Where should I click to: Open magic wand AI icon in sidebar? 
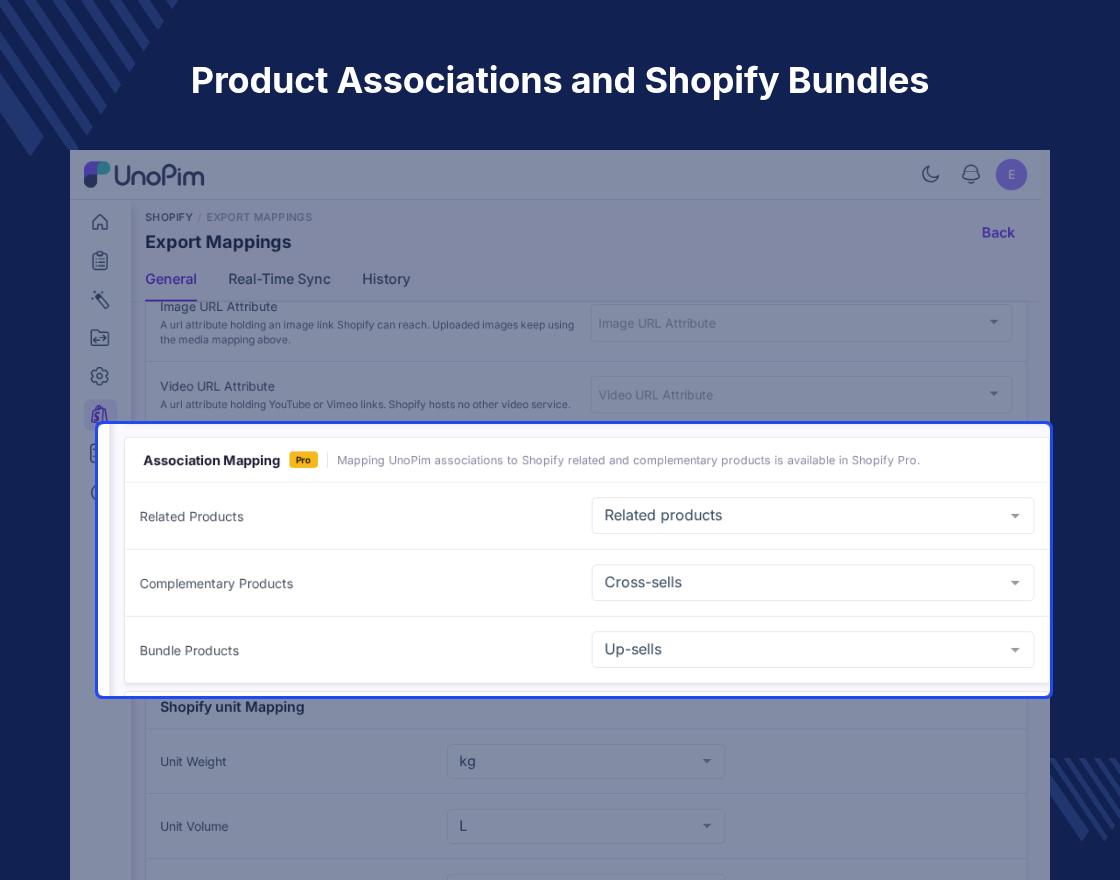coord(100,299)
